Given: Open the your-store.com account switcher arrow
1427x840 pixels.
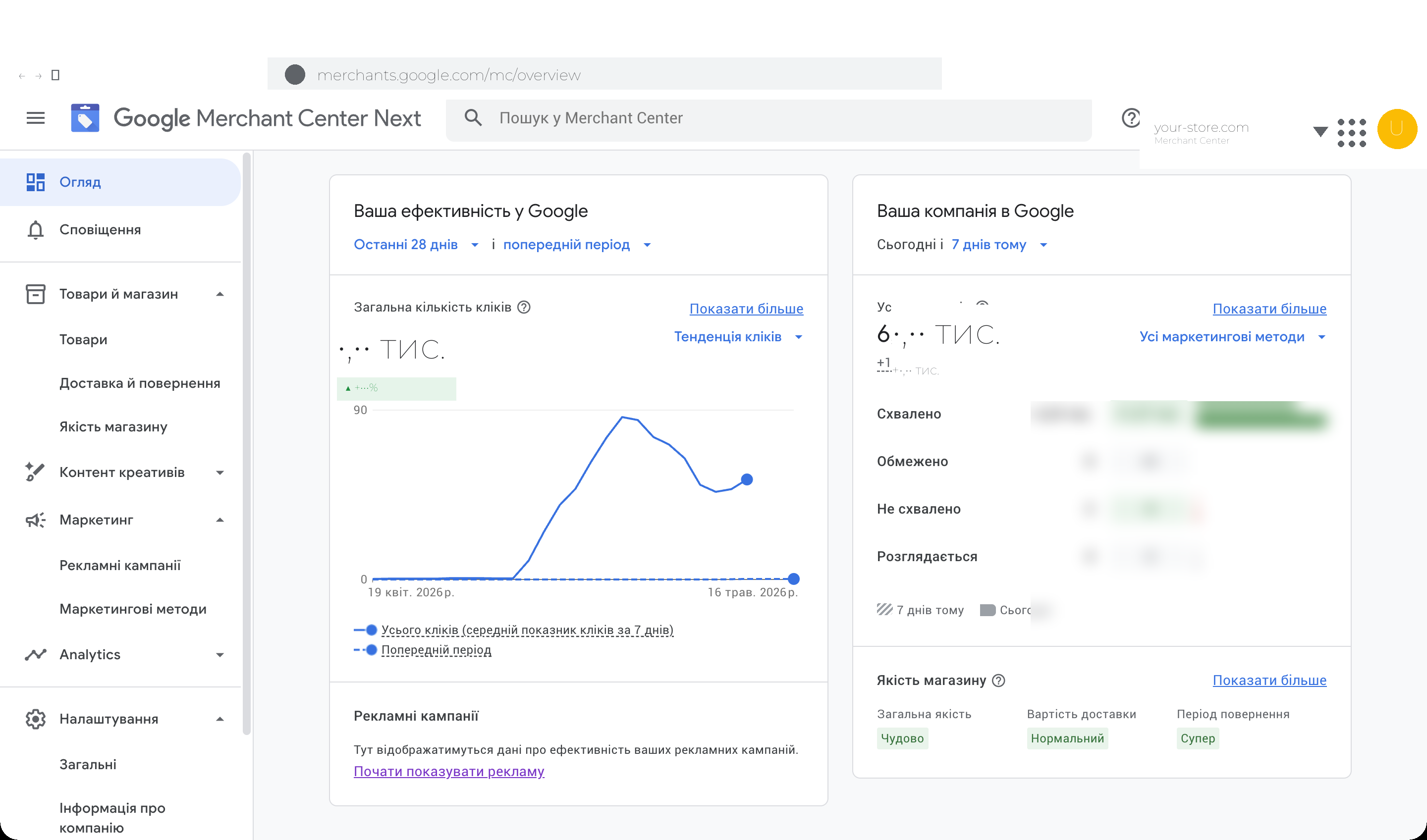Looking at the screenshot, I should pos(1320,132).
